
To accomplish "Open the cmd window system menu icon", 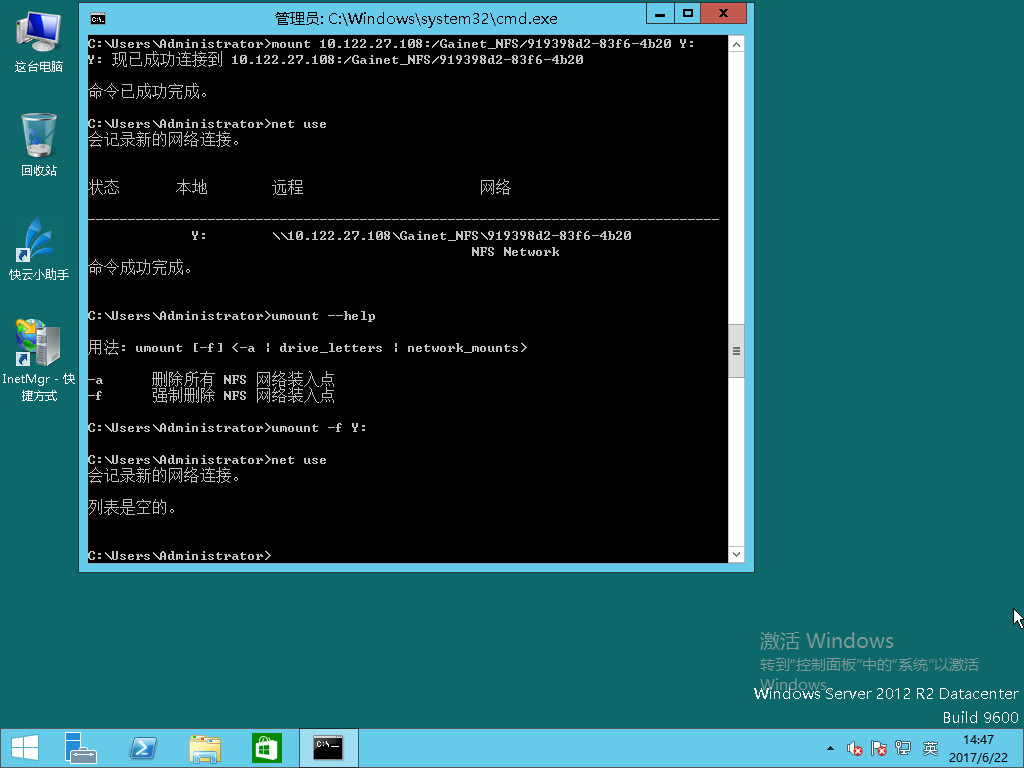I will coord(97,18).
